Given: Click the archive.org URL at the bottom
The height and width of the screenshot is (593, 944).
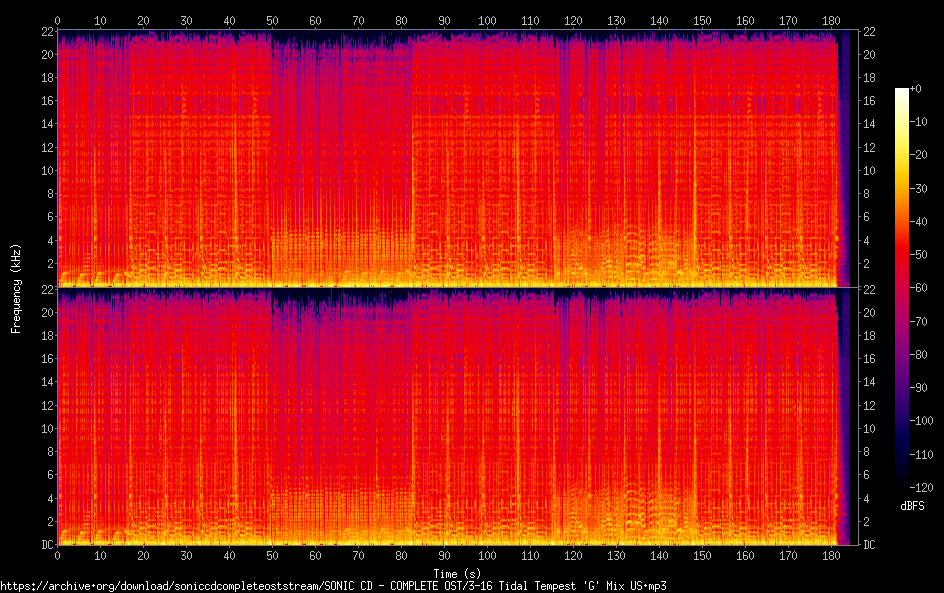Looking at the screenshot, I should 333,585.
